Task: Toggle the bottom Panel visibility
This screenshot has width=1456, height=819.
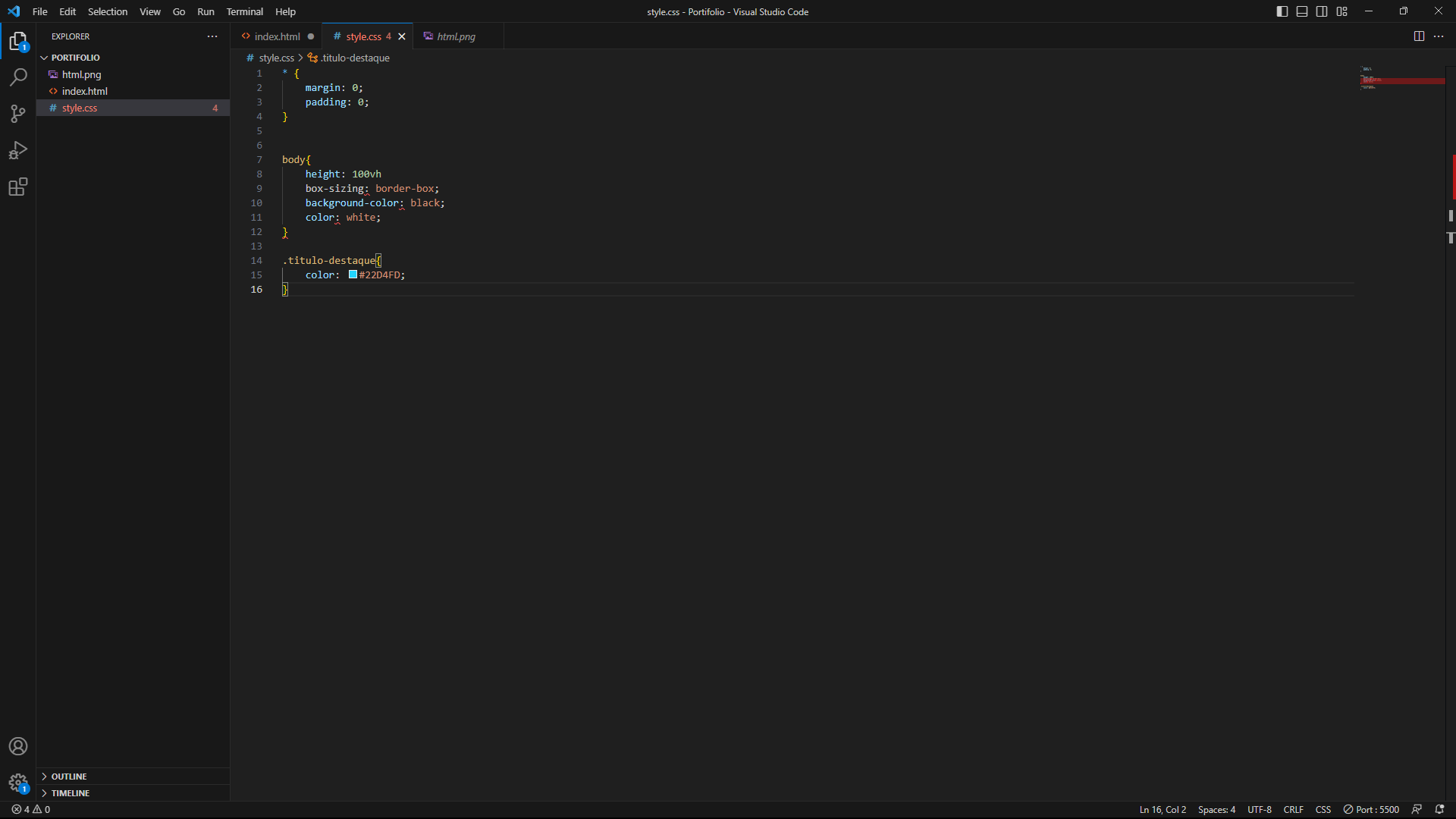Action: [1302, 11]
